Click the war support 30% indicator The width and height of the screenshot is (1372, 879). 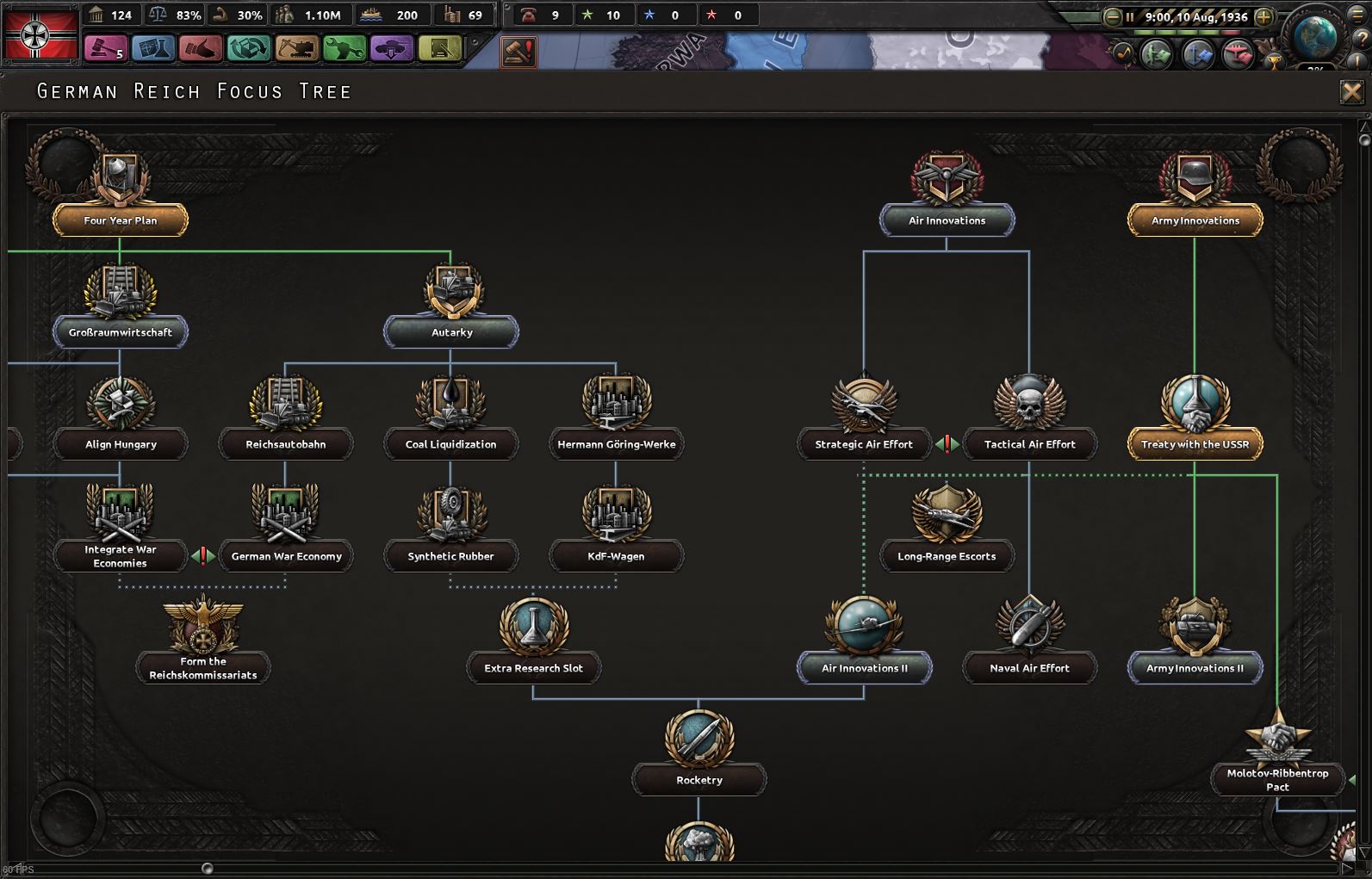click(239, 15)
